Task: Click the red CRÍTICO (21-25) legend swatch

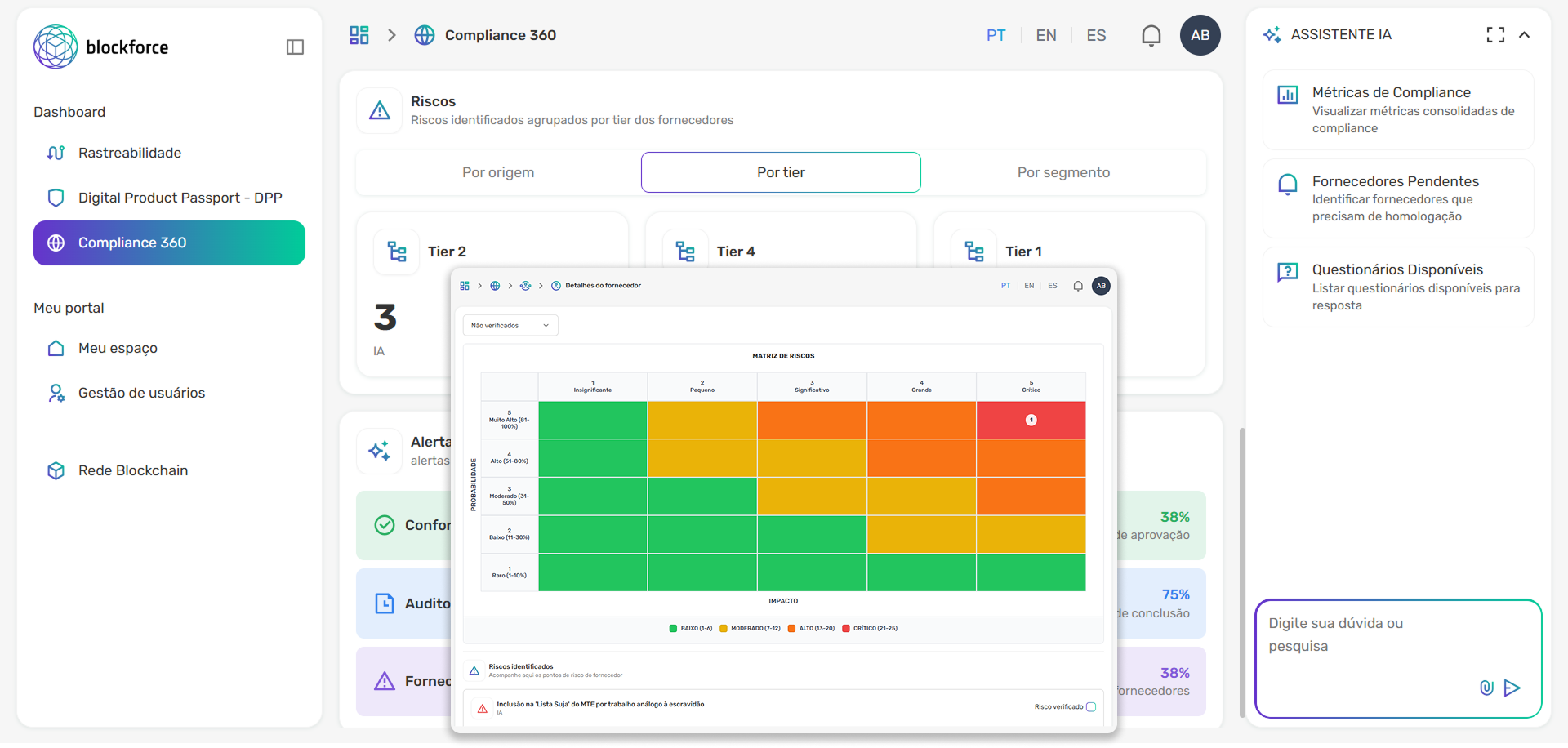Action: click(x=846, y=628)
